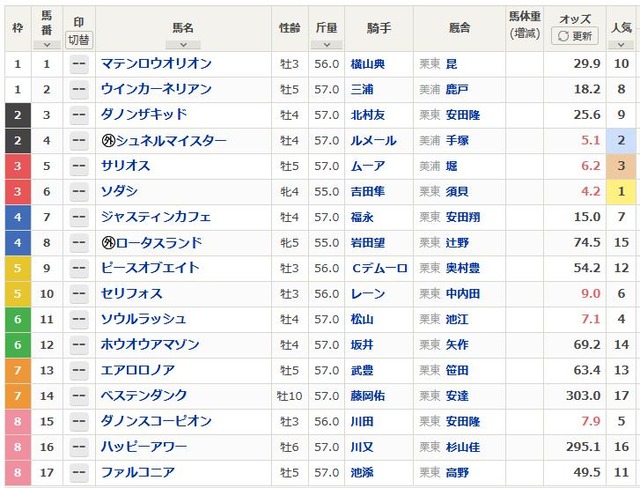Image resolution: width=640 pixels, height=488 pixels.
Task: Click the blue second-favorite popularity cell
Action: tap(621, 140)
